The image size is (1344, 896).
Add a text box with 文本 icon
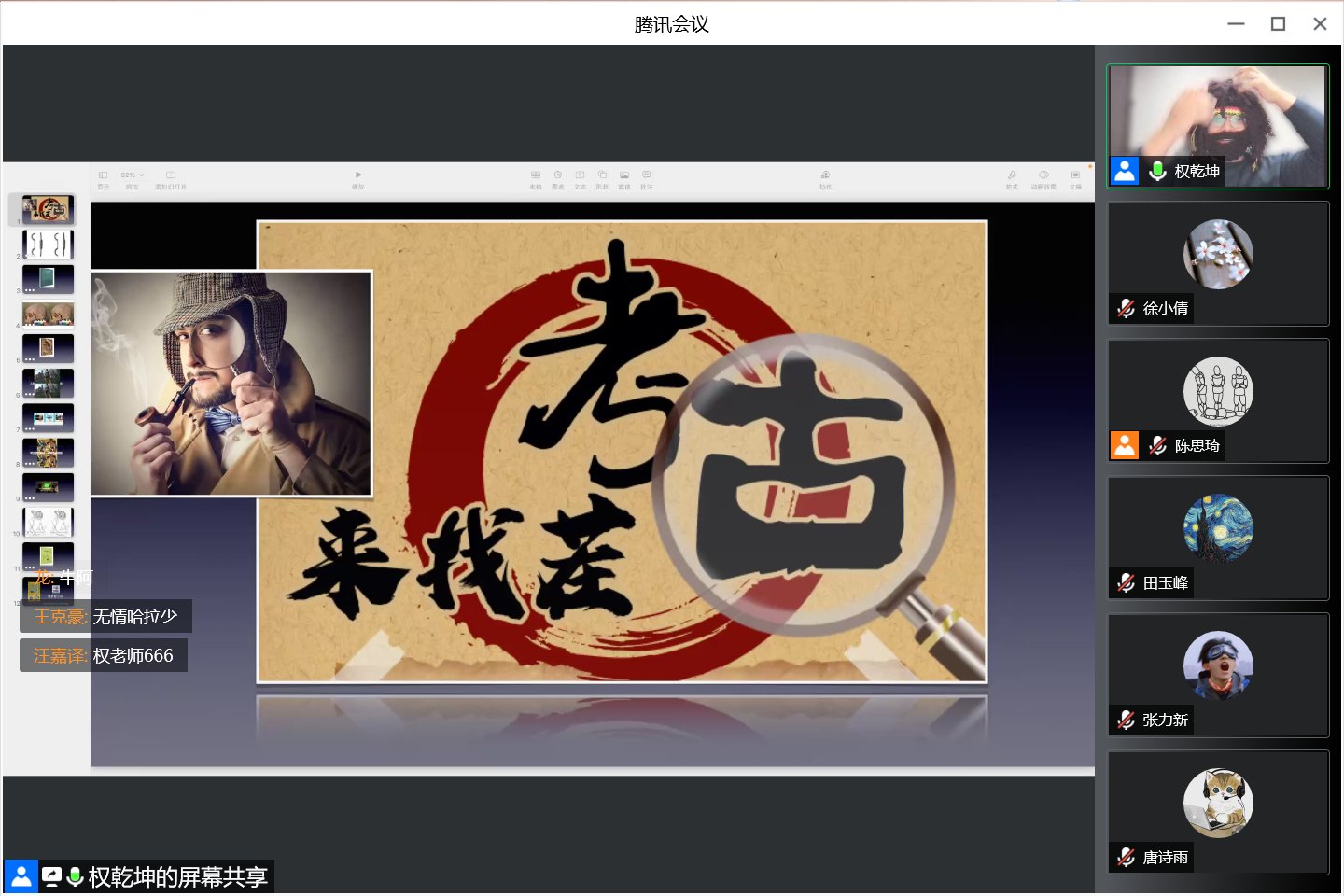tap(580, 175)
